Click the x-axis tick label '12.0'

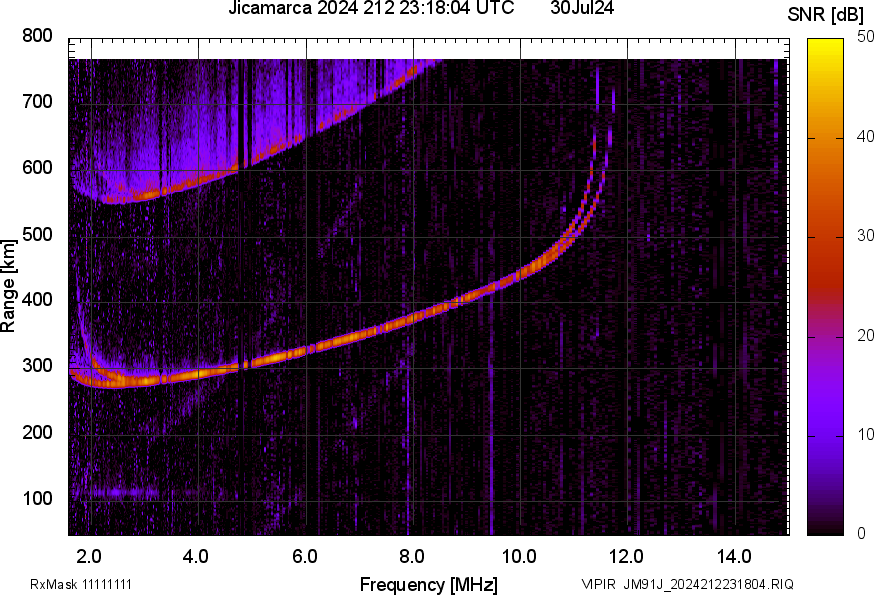tap(626, 556)
